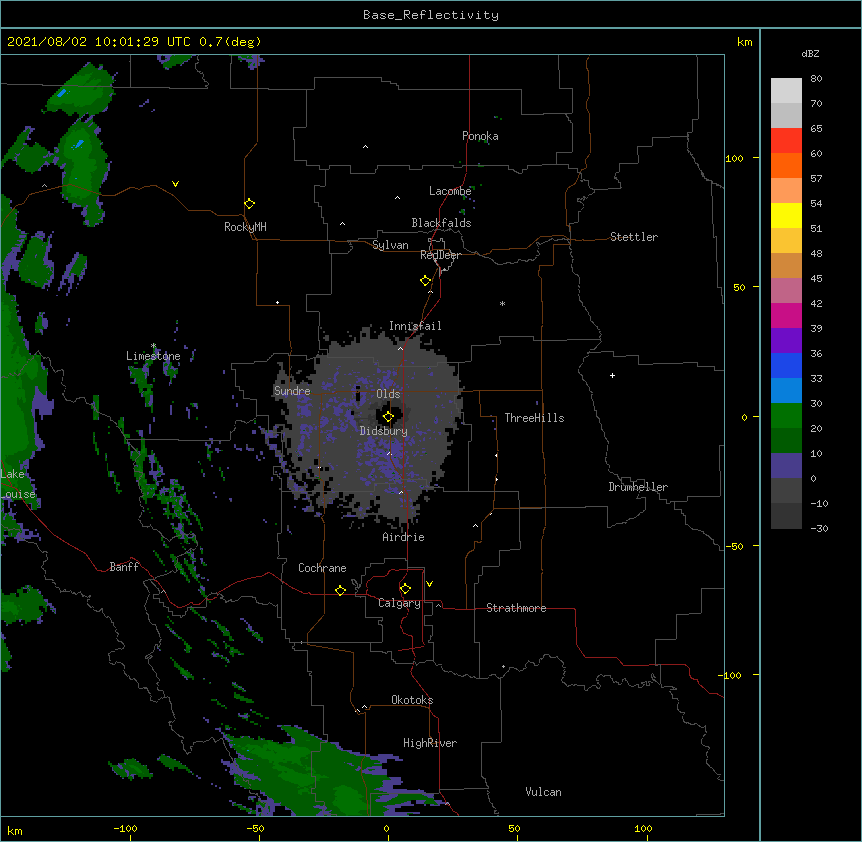Select the yellow diamond marker south of RedDeer
This screenshot has width=862, height=842.
point(426,281)
